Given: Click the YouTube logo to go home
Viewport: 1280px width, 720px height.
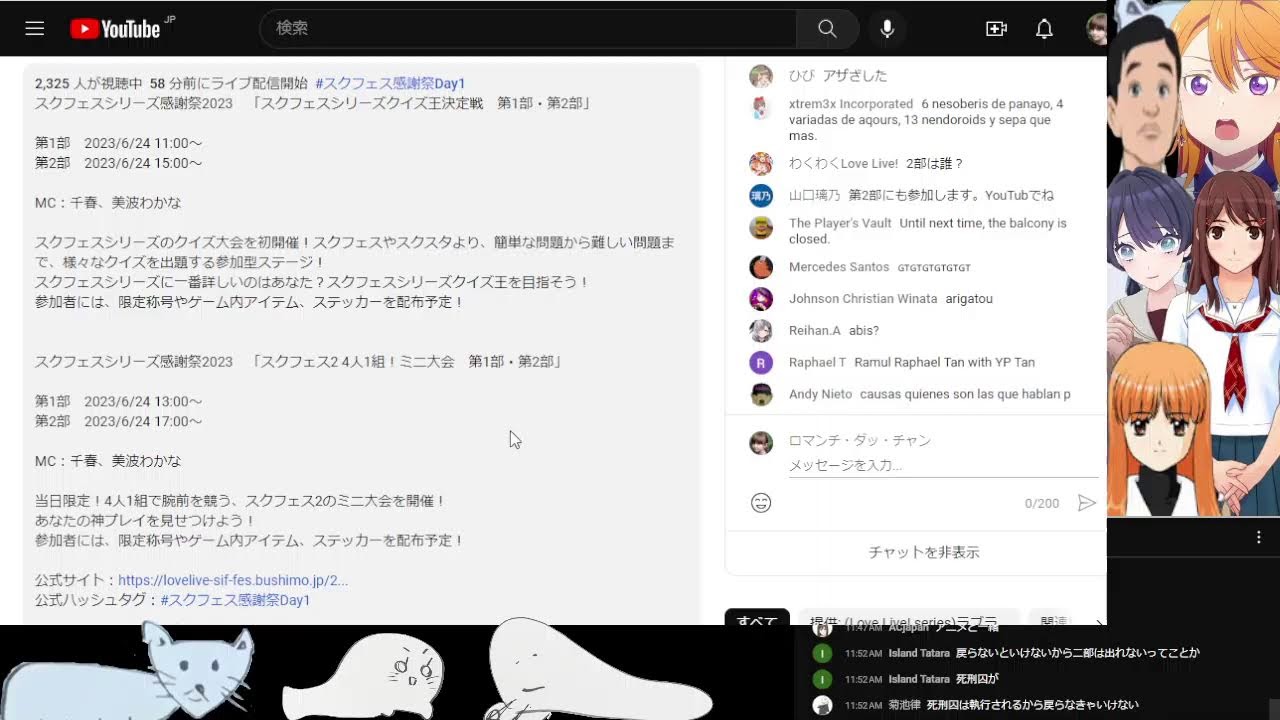Looking at the screenshot, I should tap(116, 29).
